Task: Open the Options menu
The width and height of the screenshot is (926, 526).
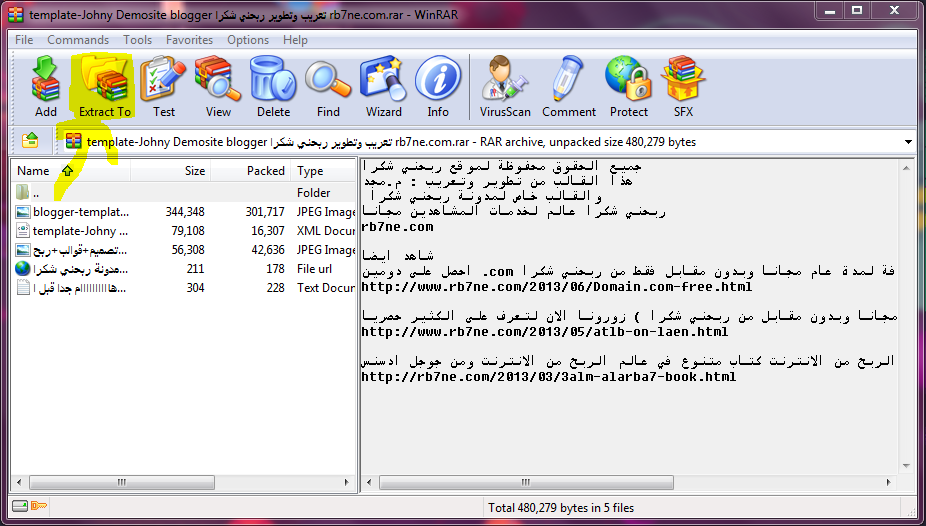Action: [x=248, y=40]
